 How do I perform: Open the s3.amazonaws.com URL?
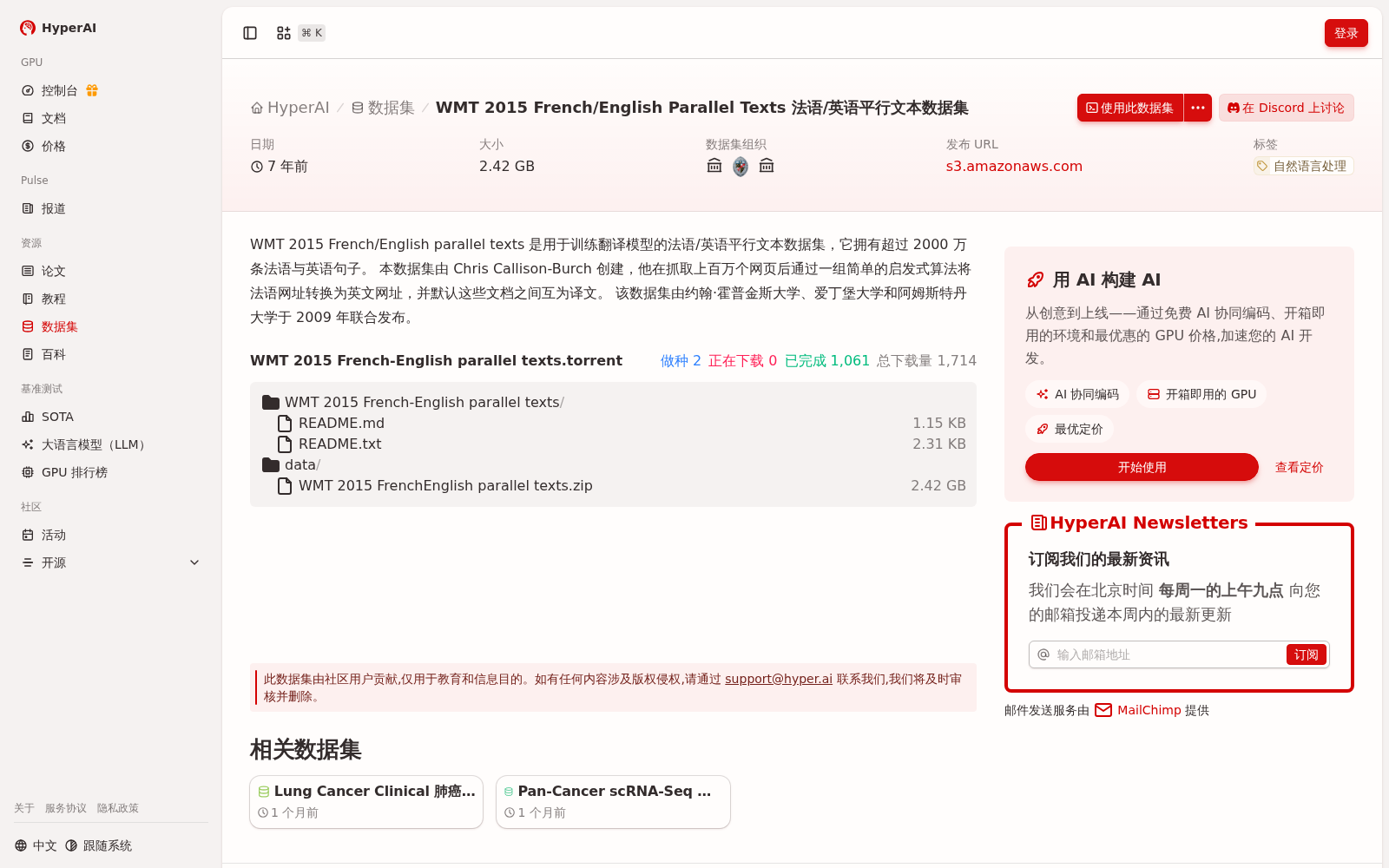click(1014, 166)
